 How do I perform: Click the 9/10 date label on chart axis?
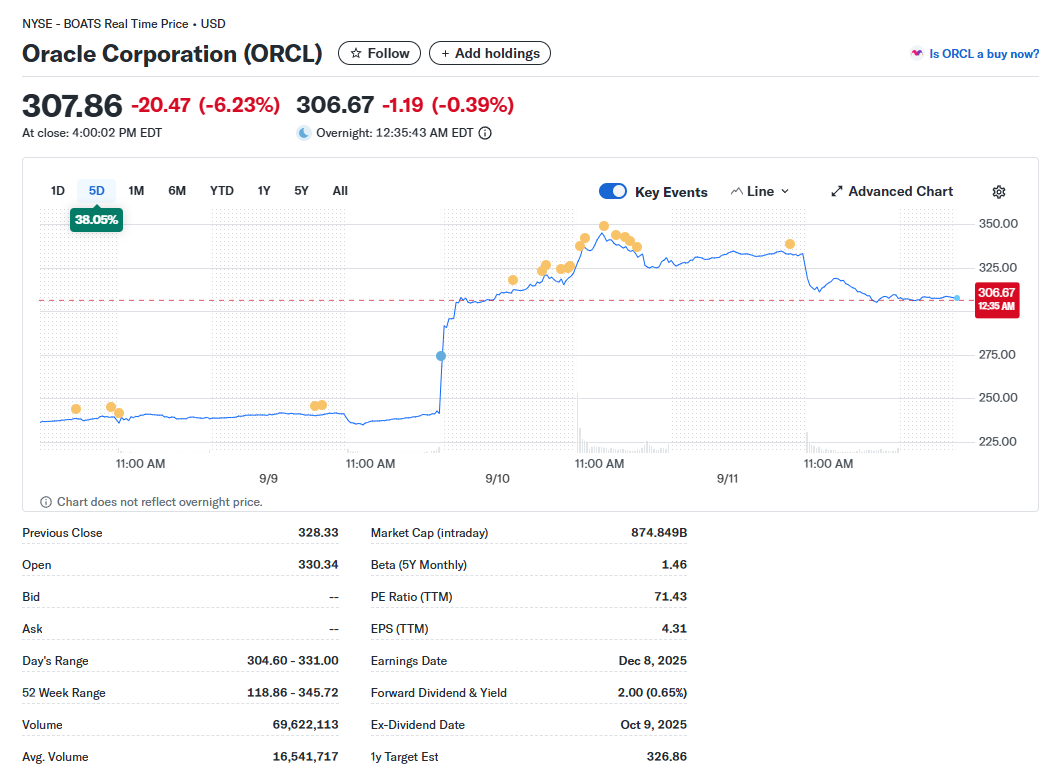497,479
